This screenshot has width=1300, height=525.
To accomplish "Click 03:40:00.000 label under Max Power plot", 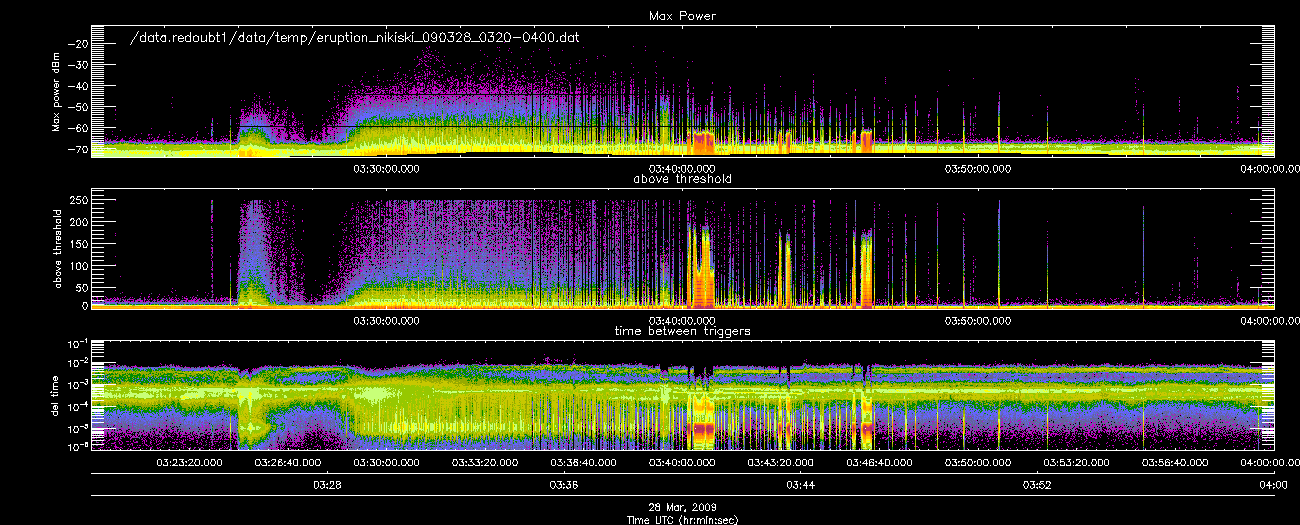I will click(682, 169).
